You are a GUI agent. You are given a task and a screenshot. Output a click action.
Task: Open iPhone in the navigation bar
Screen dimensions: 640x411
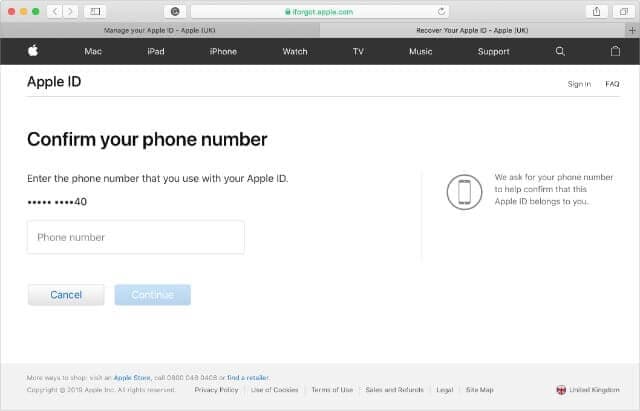pyautogui.click(x=223, y=51)
